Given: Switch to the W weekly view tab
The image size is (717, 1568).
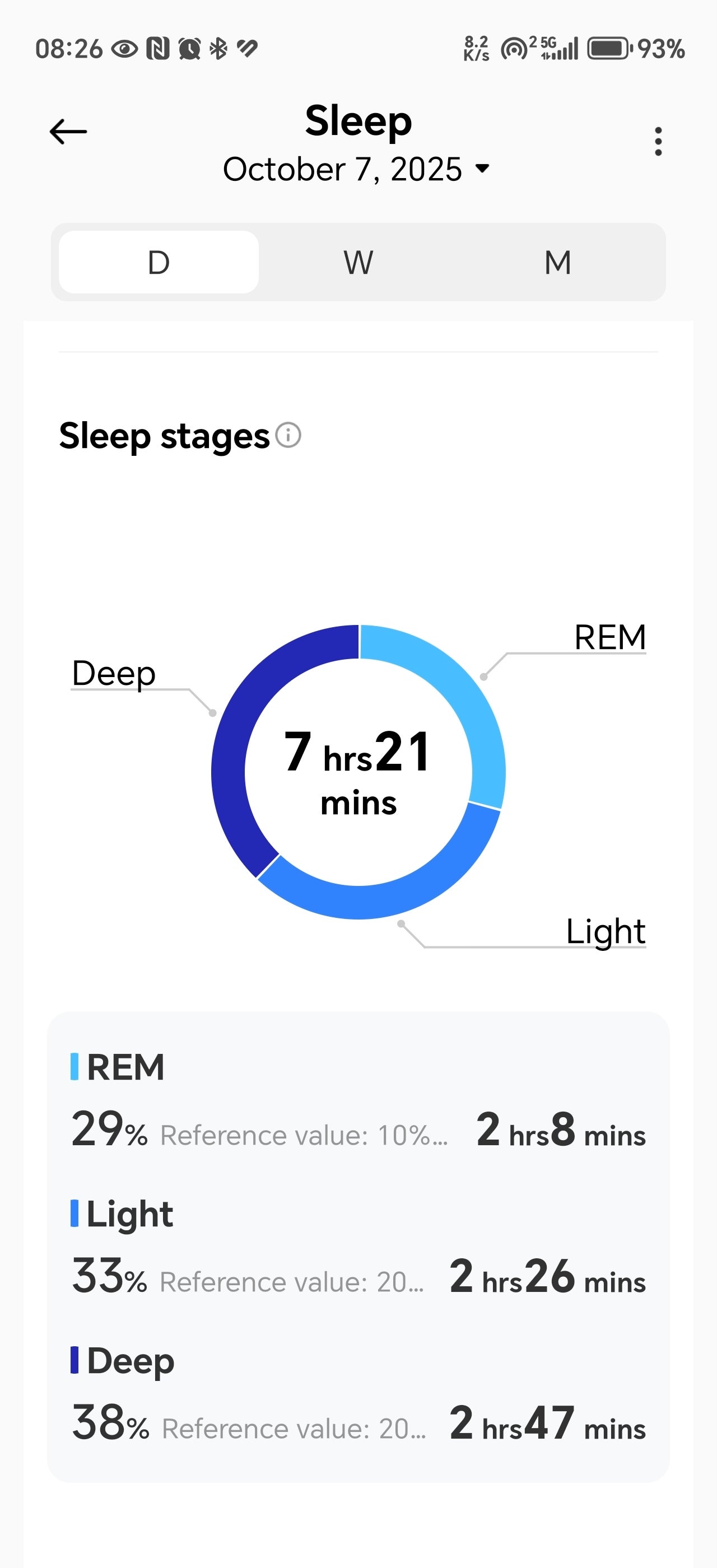Looking at the screenshot, I should [358, 262].
